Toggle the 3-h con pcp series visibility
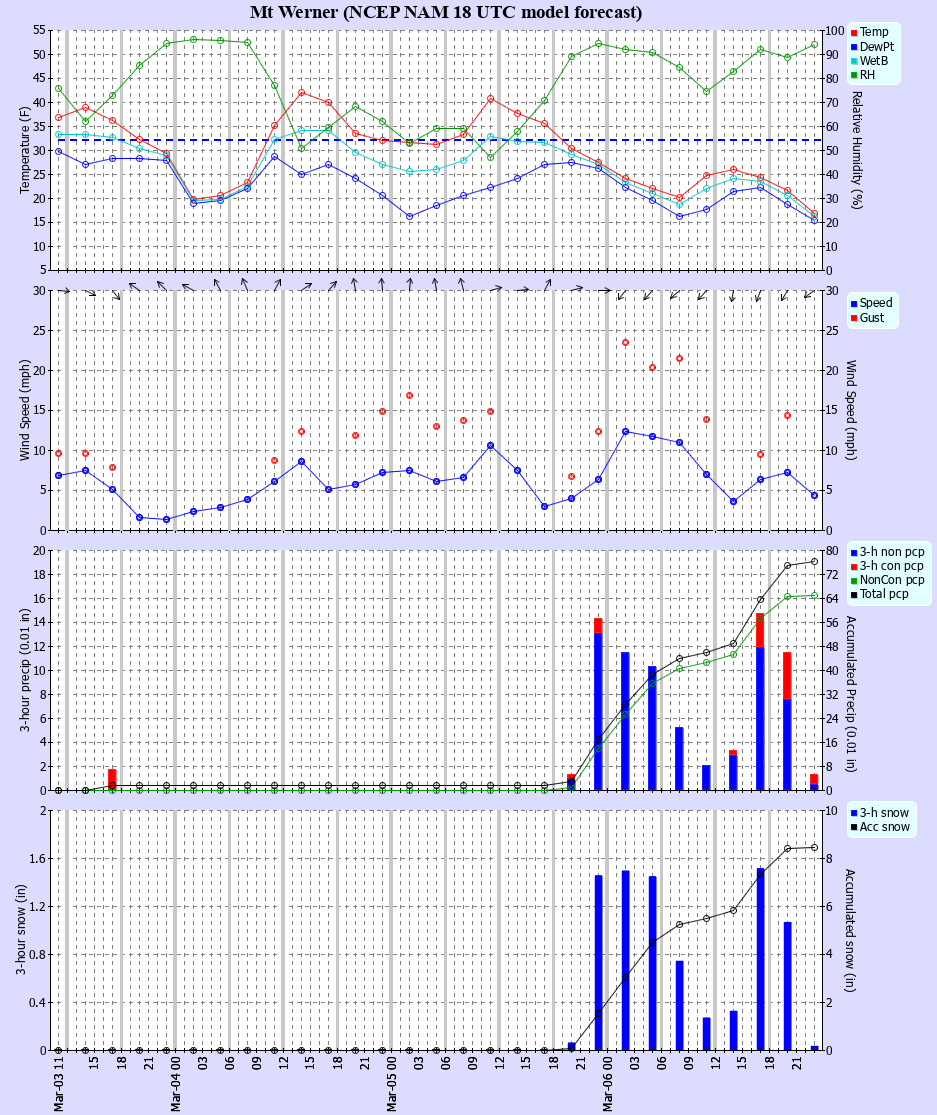 852,566
